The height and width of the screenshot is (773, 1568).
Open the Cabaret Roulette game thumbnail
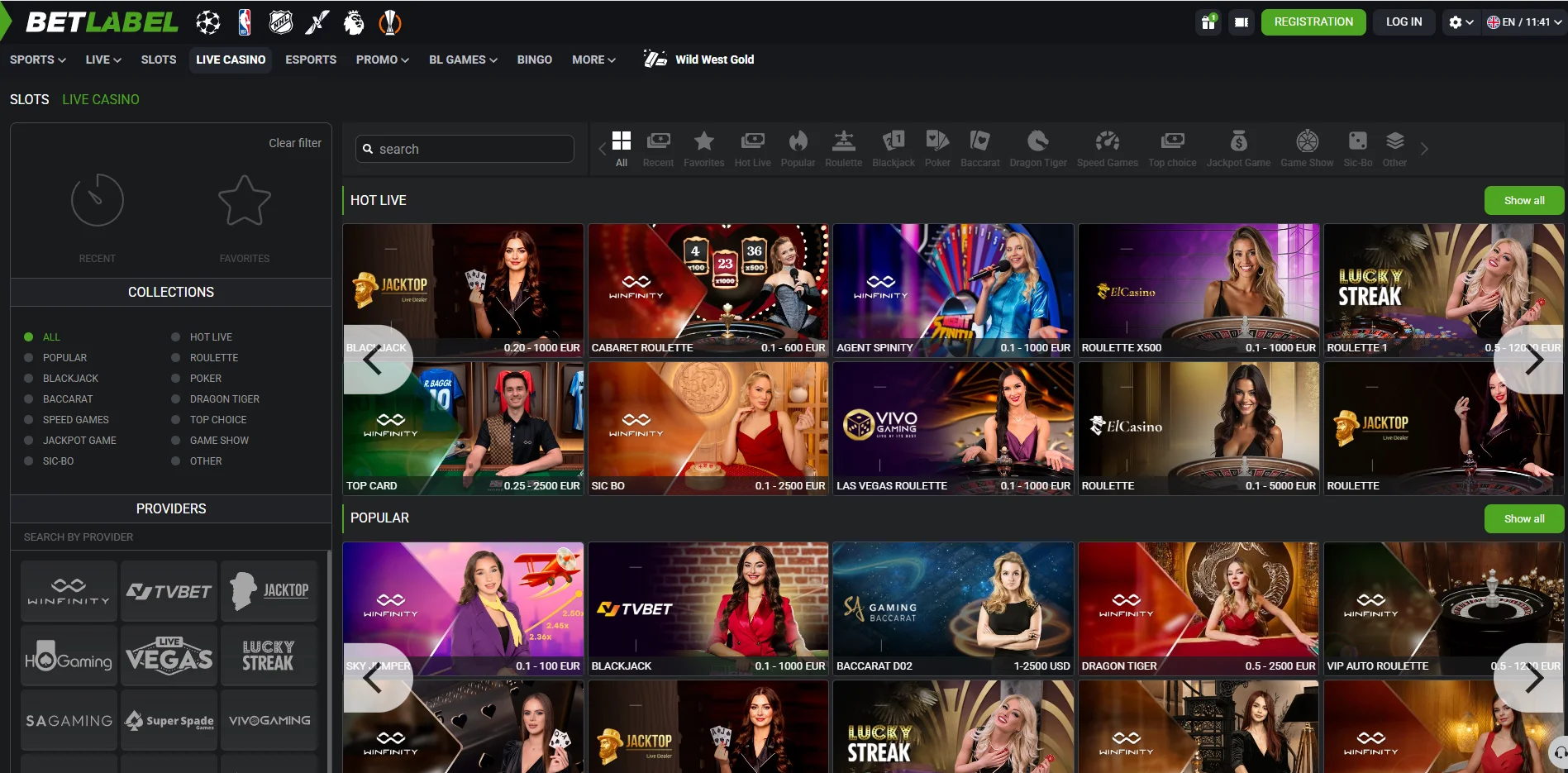[708, 290]
